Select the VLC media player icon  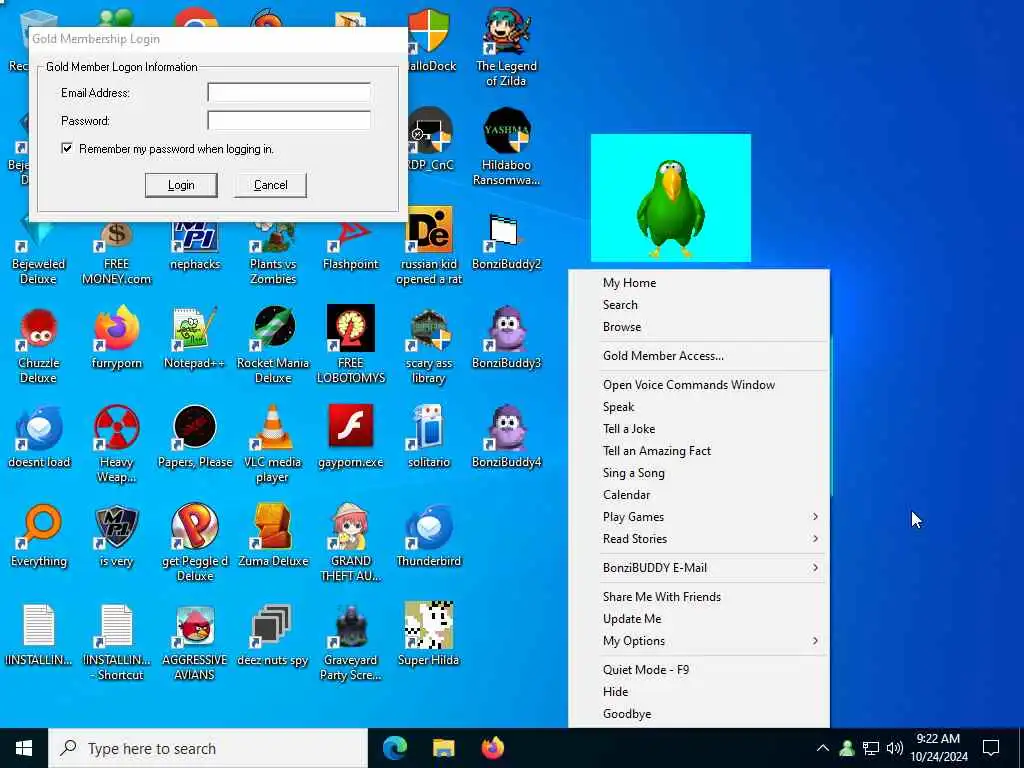tap(273, 444)
